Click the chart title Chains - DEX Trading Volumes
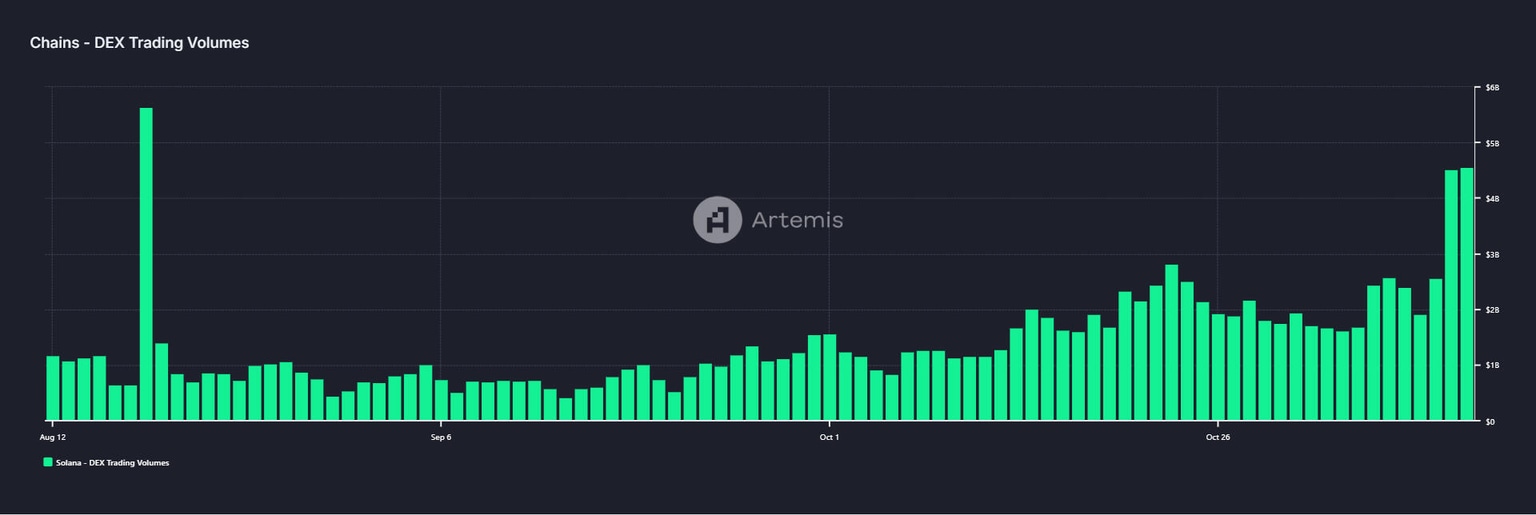 point(139,43)
